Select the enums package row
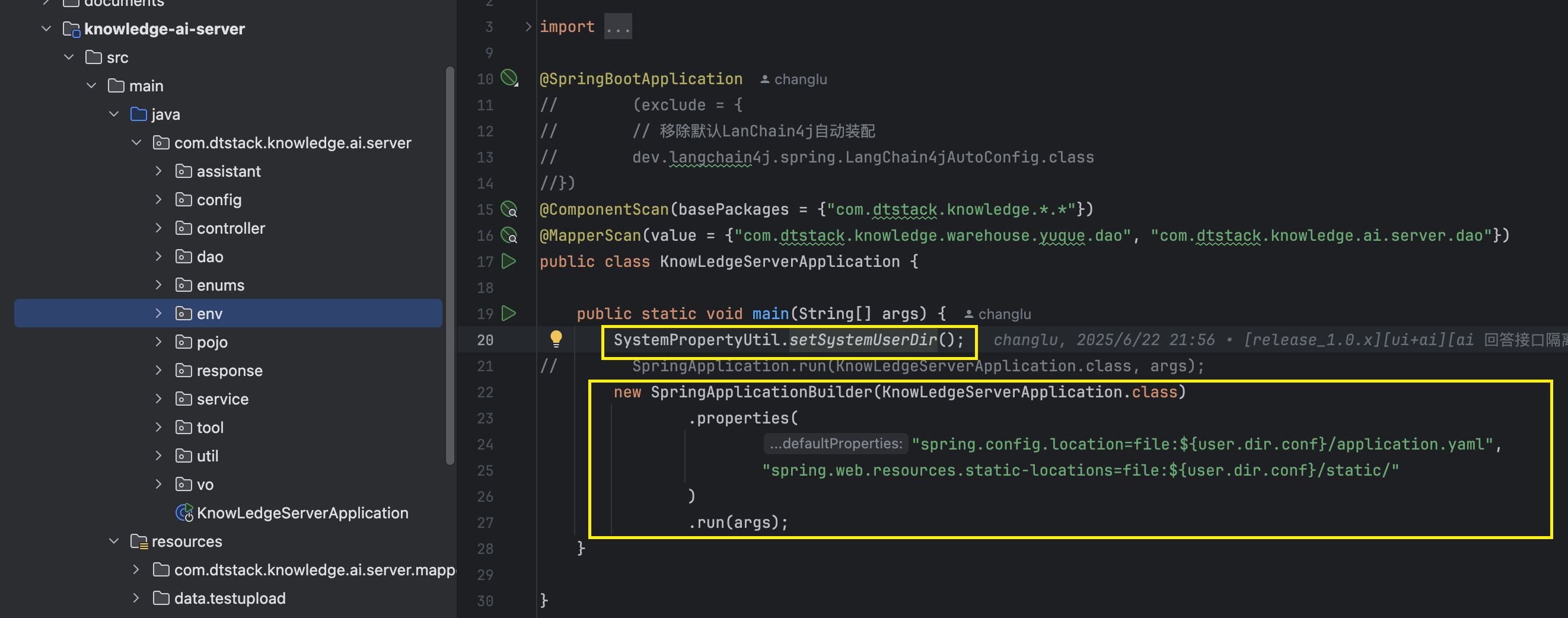Screen dimensions: 1568x618 tap(228, 285)
